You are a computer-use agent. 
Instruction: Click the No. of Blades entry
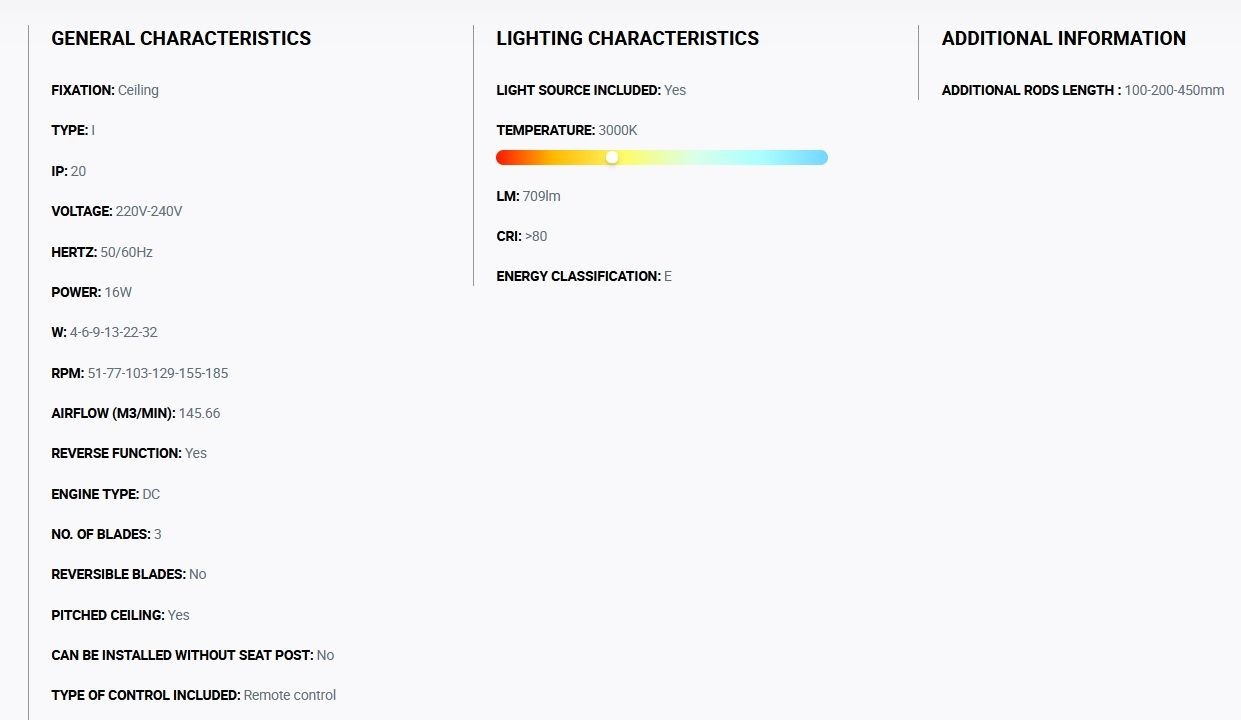(x=106, y=534)
